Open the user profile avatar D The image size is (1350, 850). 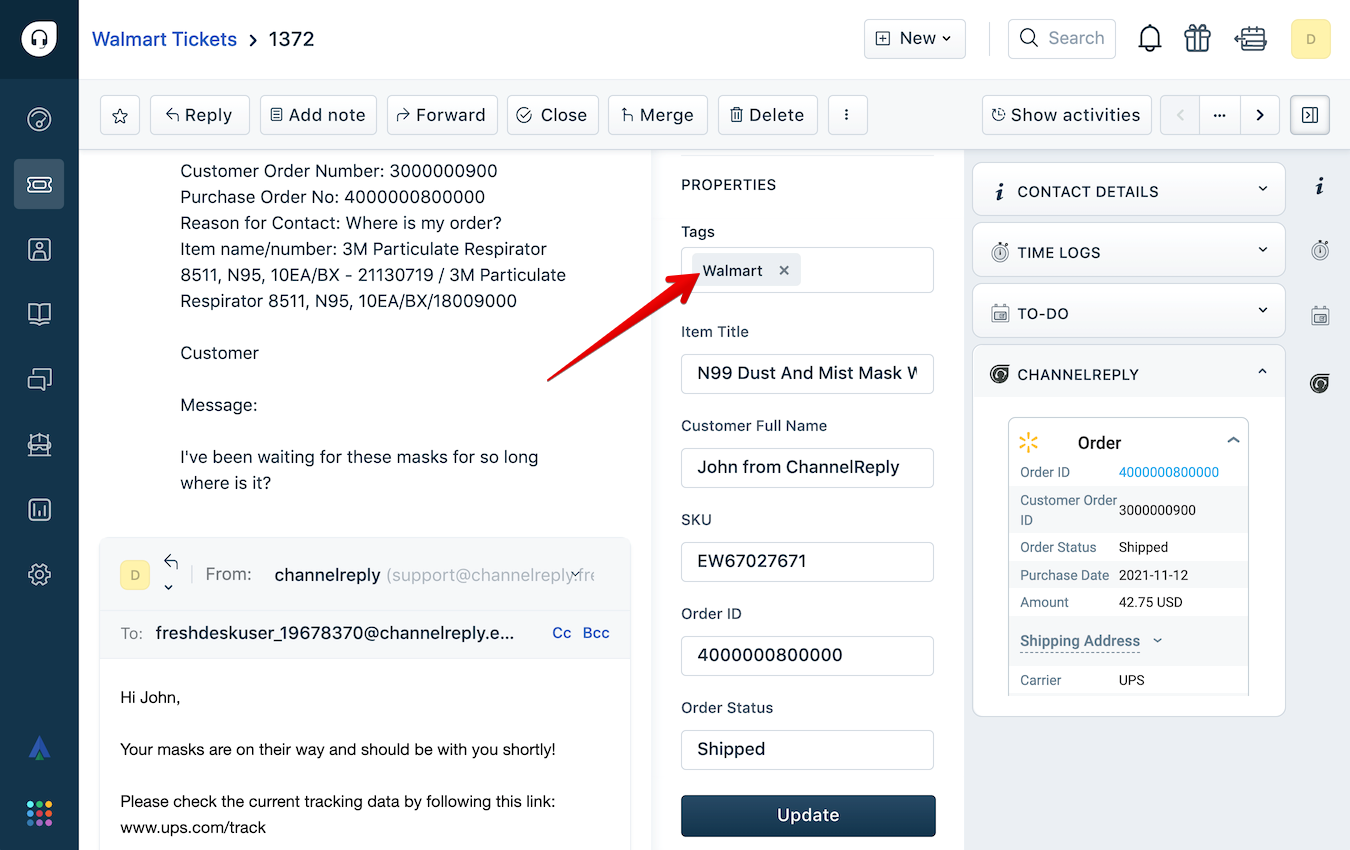coord(1311,39)
